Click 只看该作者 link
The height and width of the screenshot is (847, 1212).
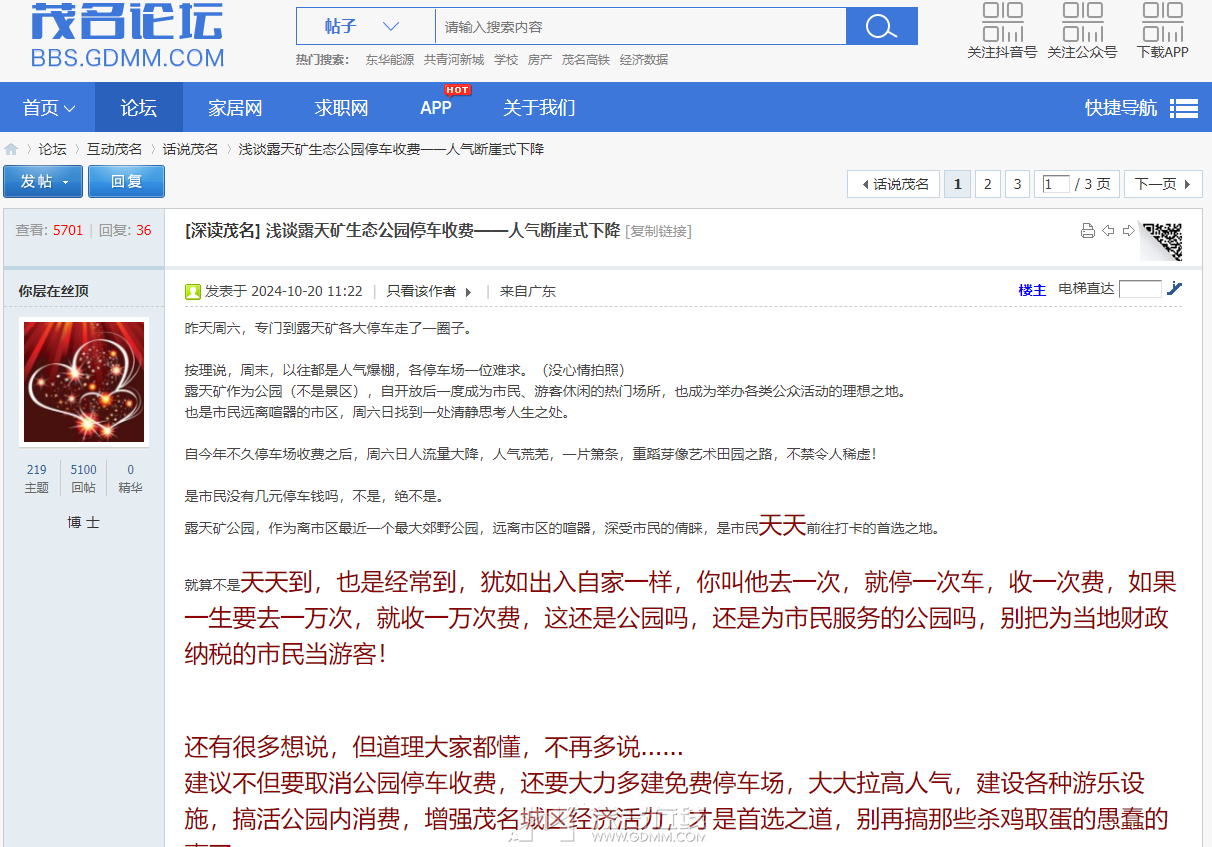click(x=421, y=291)
